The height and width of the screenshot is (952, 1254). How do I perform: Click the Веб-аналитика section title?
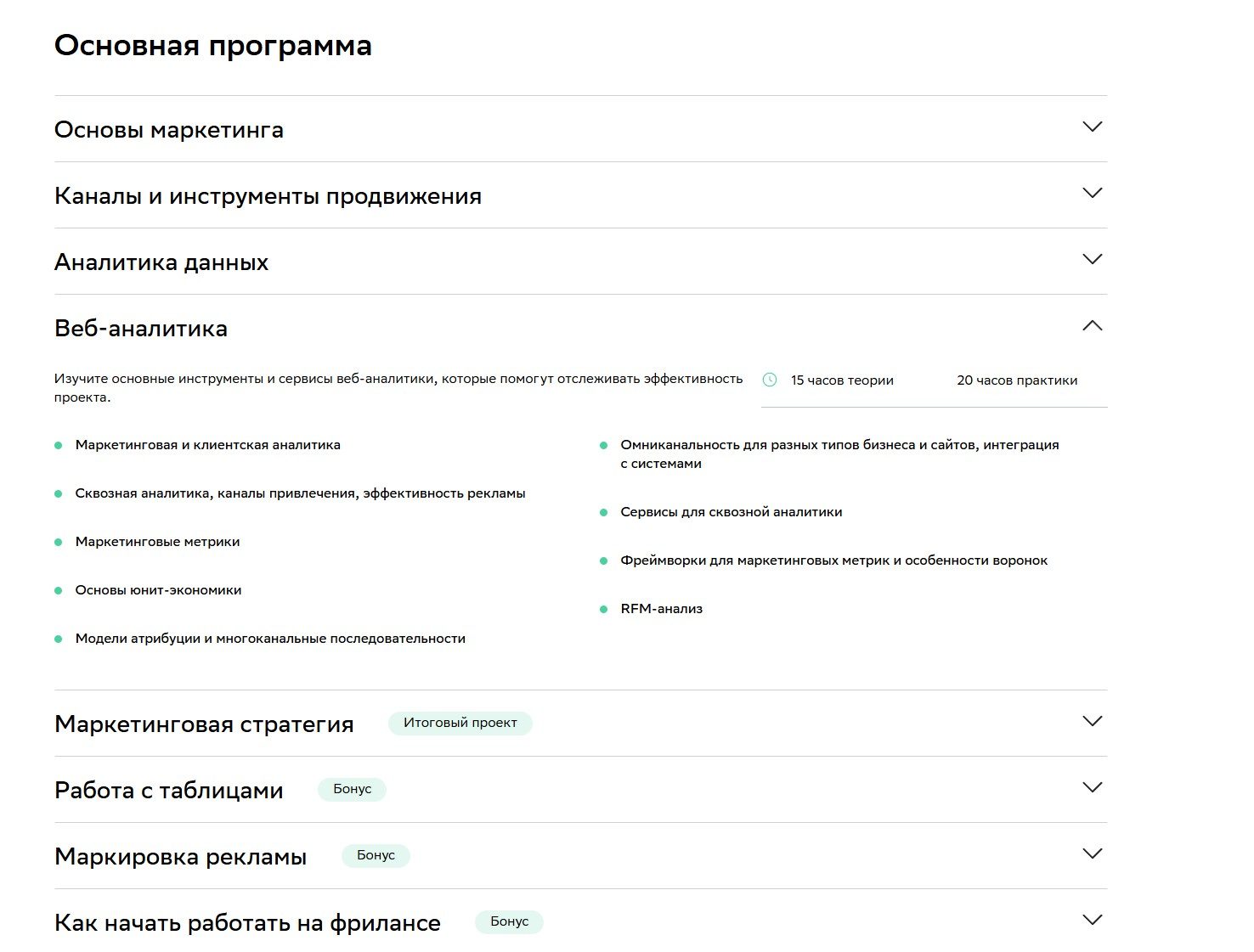(x=141, y=329)
